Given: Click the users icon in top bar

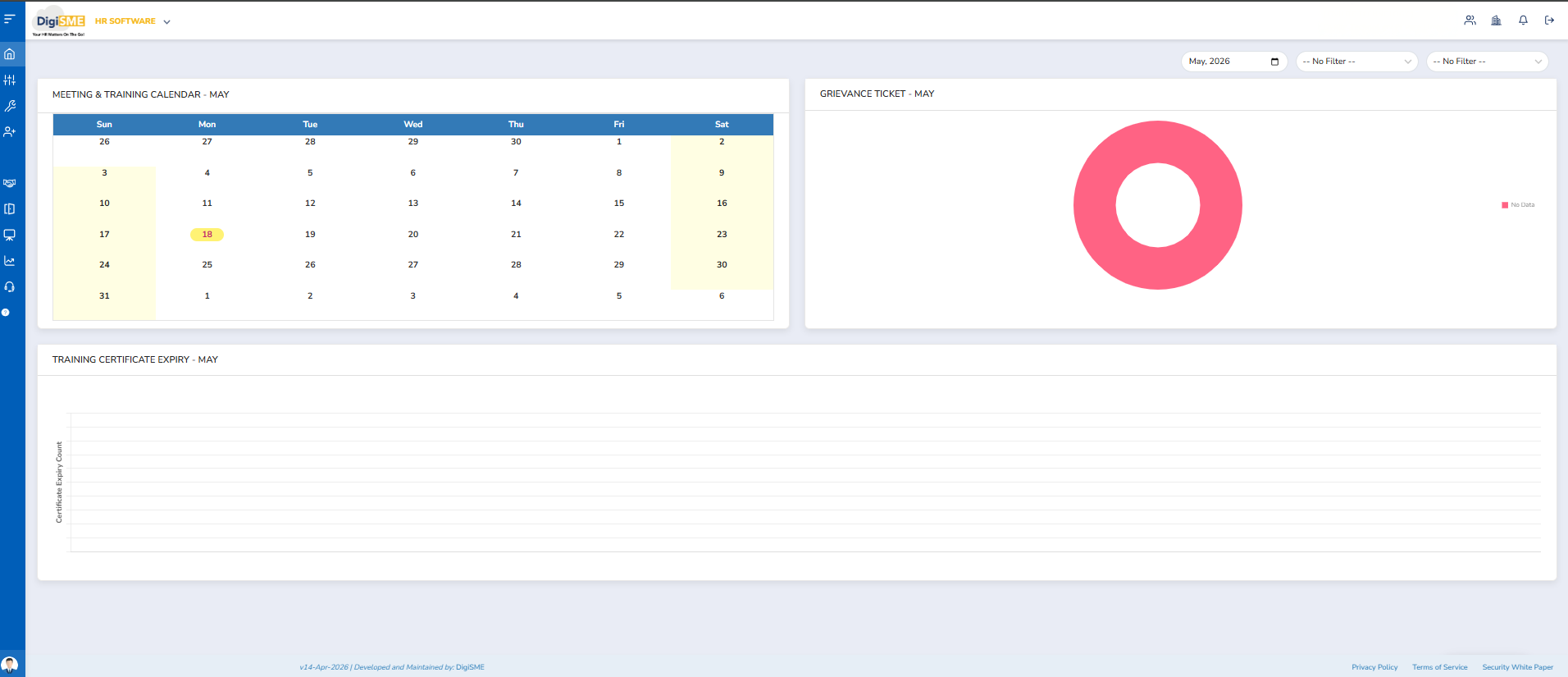Looking at the screenshot, I should [1470, 21].
